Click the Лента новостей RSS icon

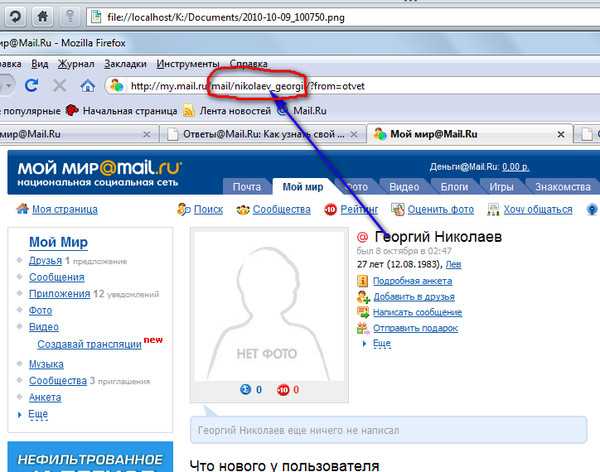(189, 111)
